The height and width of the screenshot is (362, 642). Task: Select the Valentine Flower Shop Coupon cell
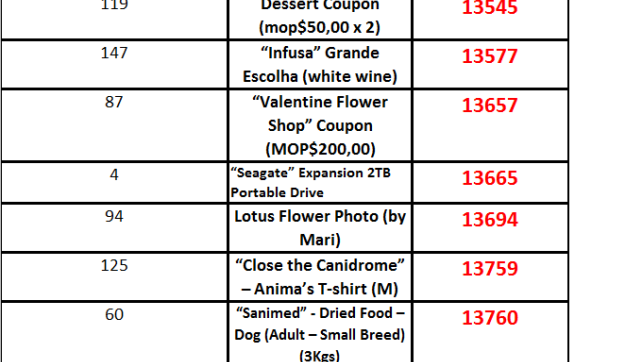[x=320, y=125]
